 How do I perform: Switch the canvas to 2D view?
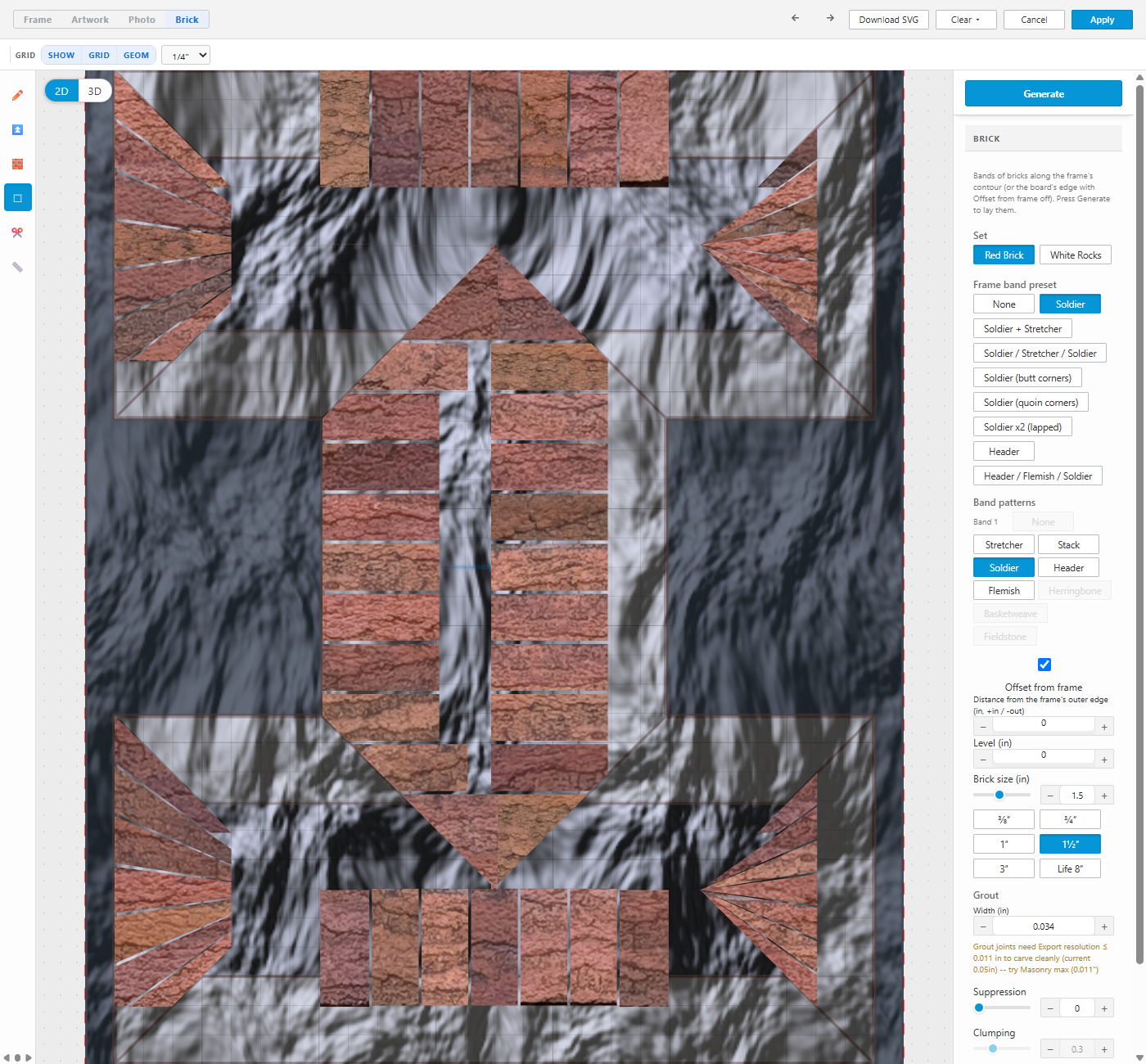(x=61, y=91)
